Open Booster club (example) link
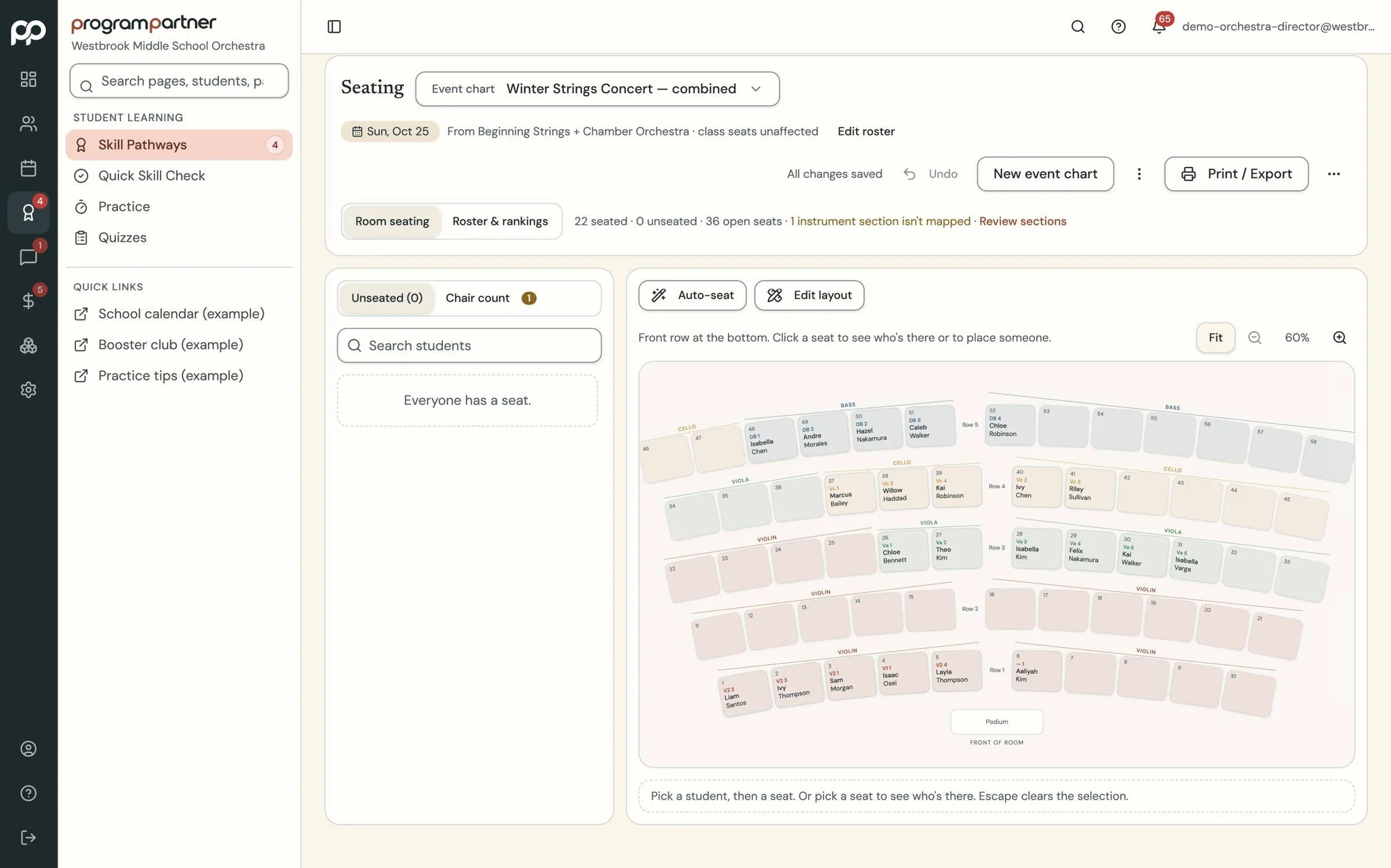The image size is (1391, 868). [179, 345]
